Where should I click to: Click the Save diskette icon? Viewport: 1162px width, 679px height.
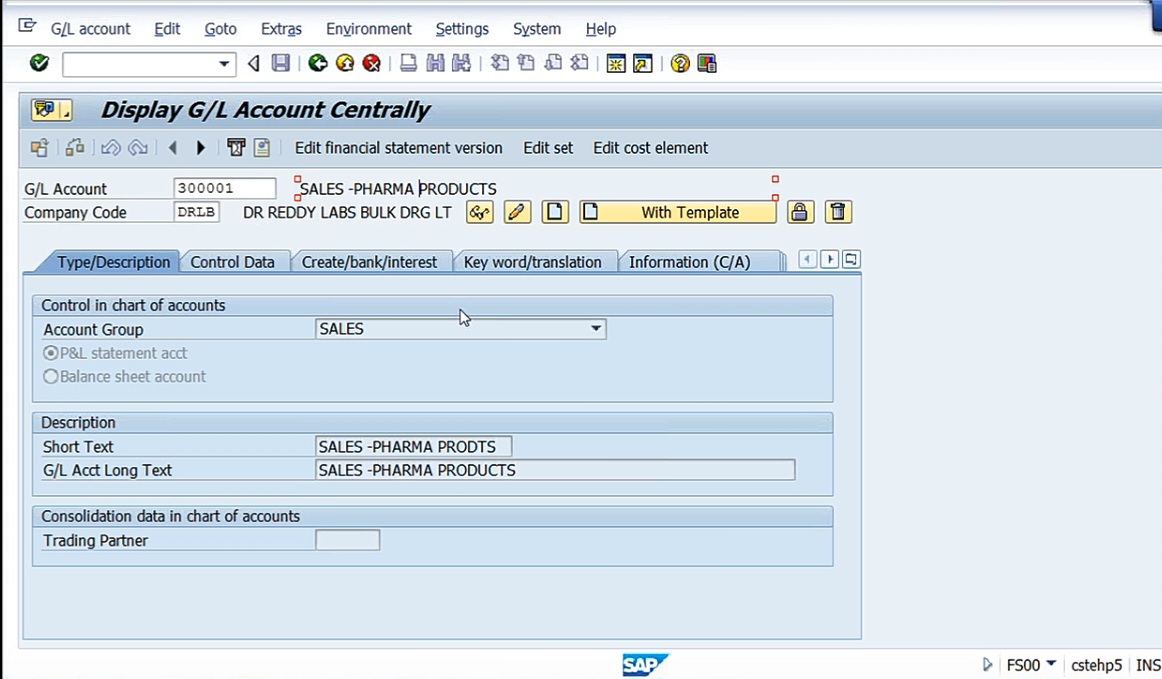(281, 63)
